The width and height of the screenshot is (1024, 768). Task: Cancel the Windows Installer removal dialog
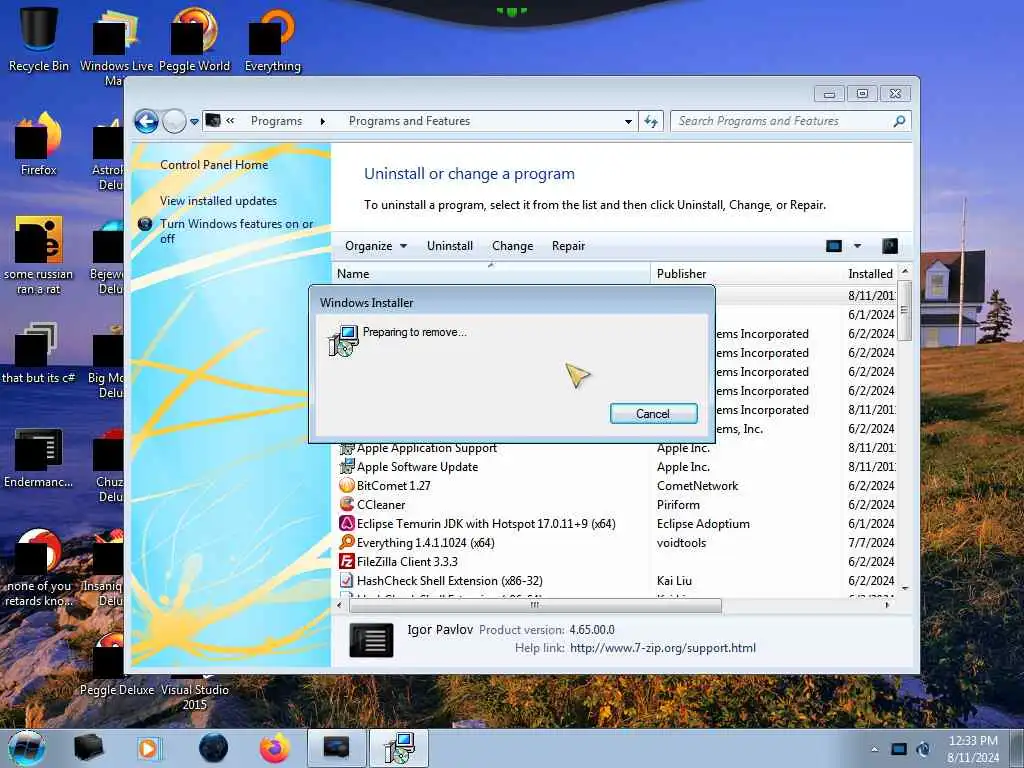(653, 413)
